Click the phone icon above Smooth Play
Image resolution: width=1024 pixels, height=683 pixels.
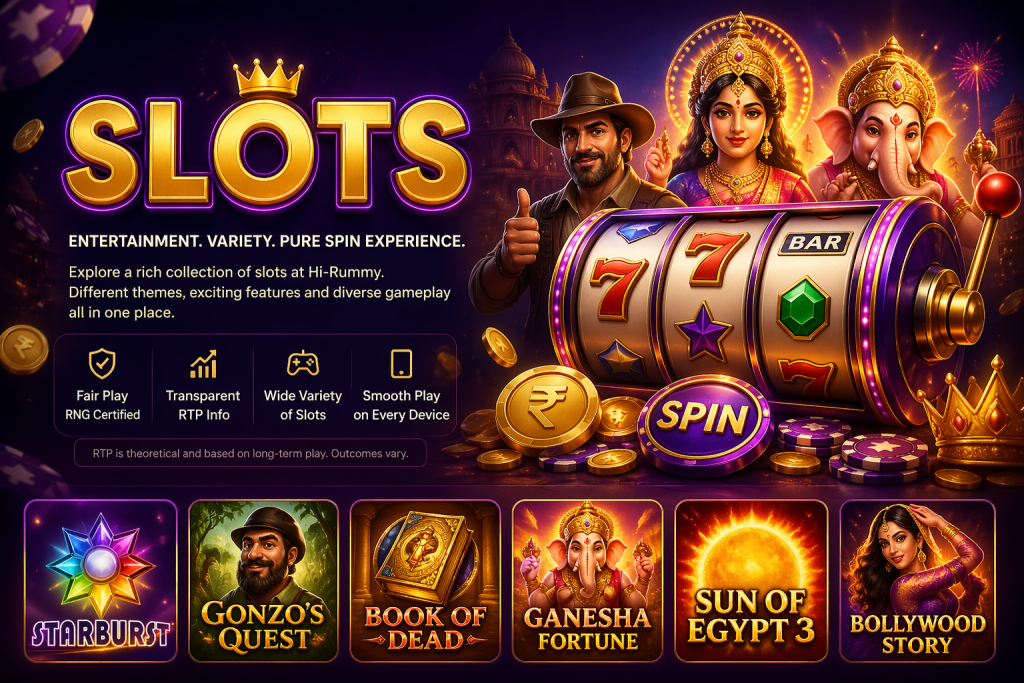coord(401,364)
